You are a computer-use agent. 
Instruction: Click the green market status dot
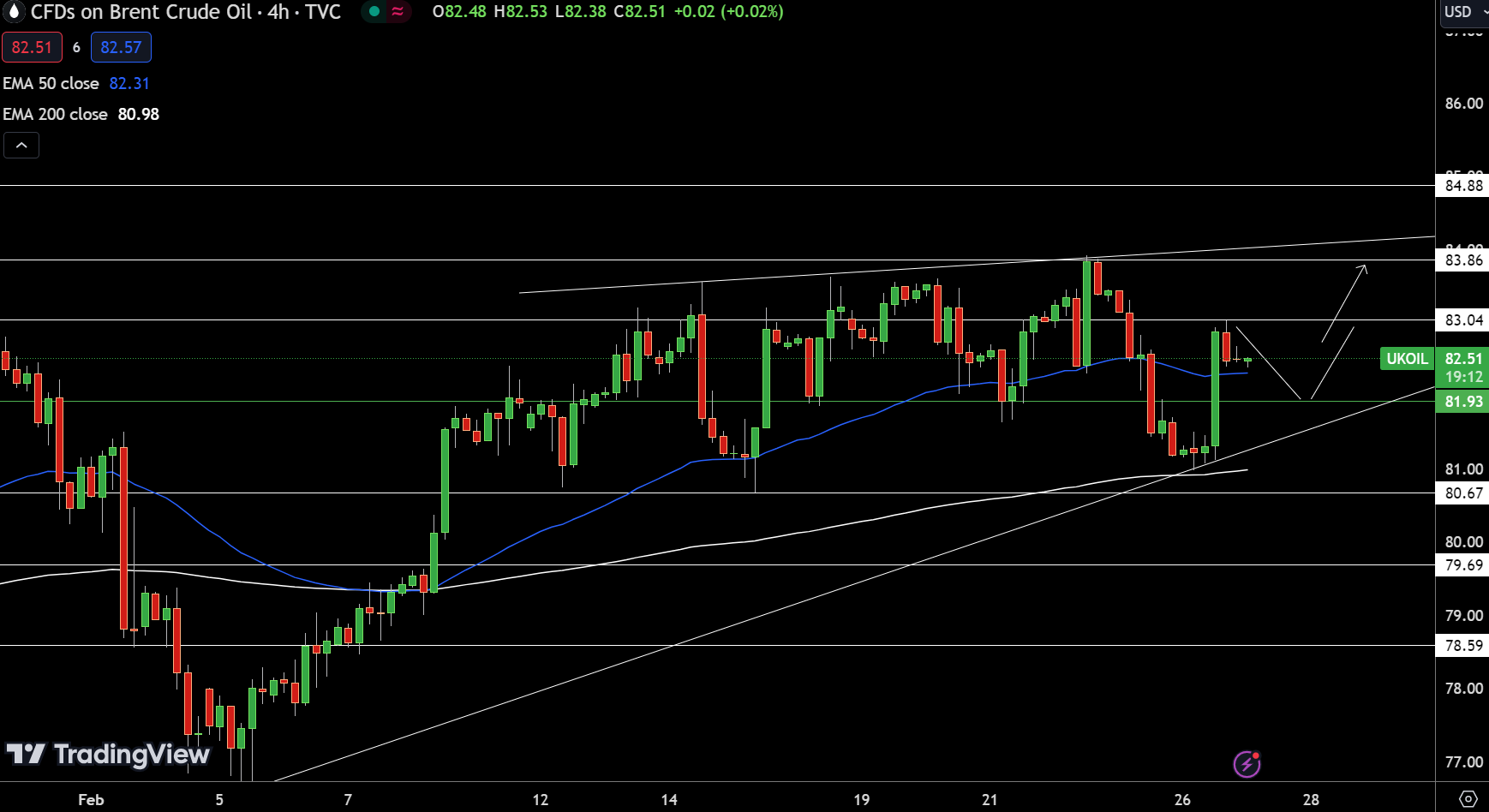(x=374, y=12)
